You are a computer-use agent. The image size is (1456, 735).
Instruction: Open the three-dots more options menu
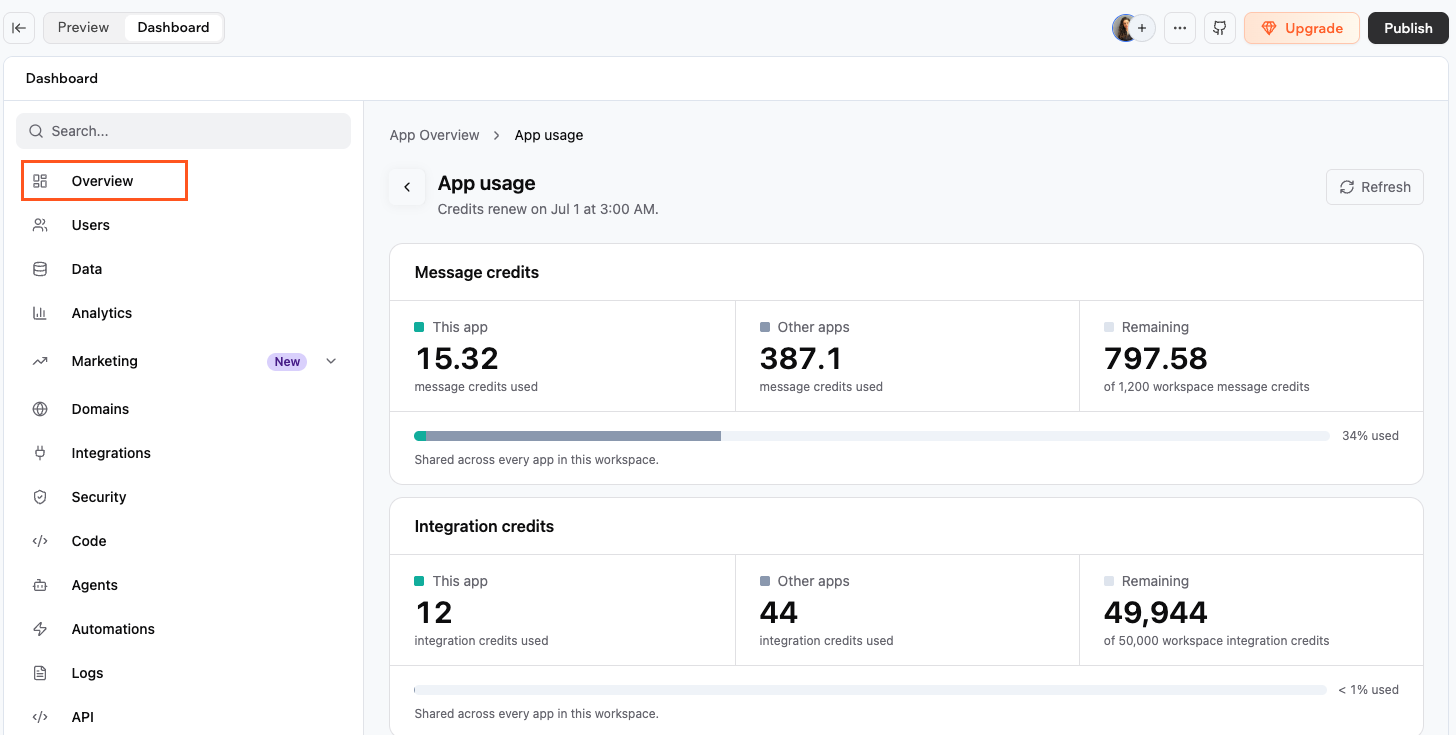pyautogui.click(x=1180, y=28)
